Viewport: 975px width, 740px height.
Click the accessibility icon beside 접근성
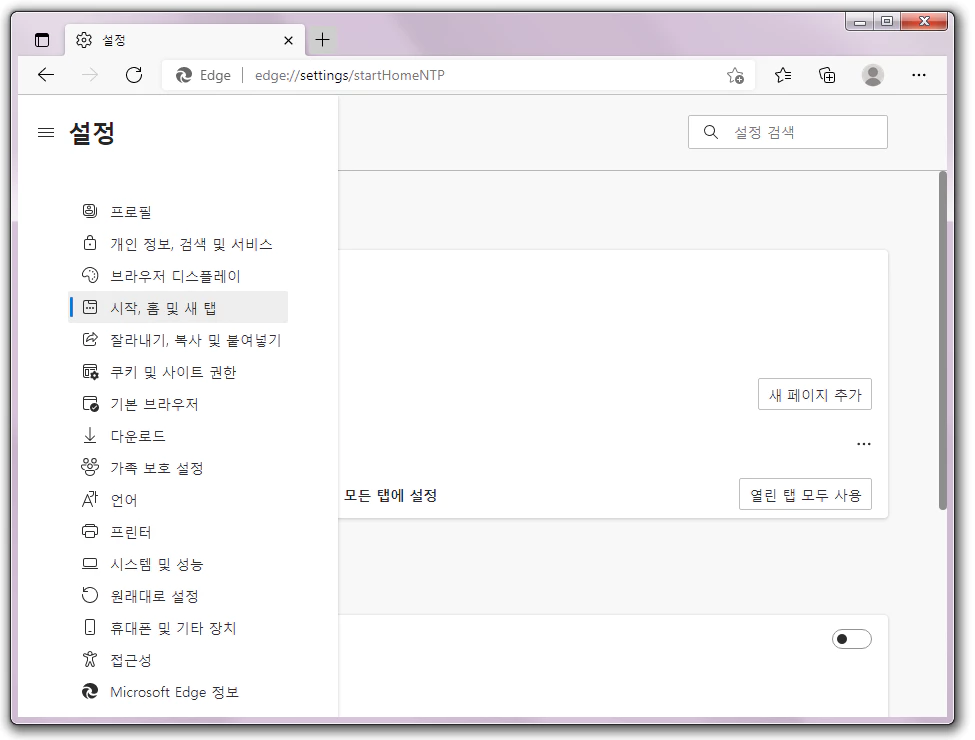tap(90, 659)
